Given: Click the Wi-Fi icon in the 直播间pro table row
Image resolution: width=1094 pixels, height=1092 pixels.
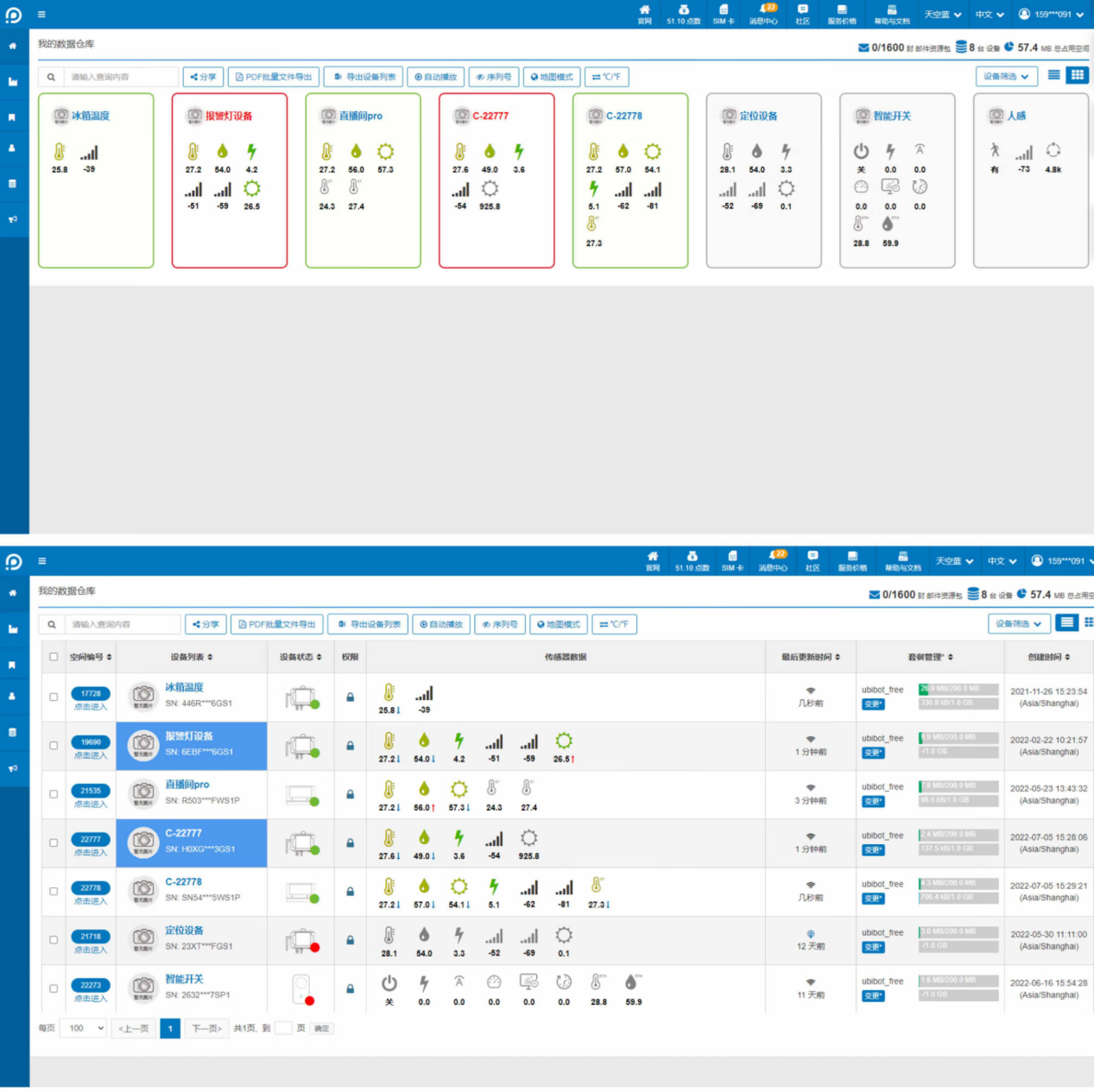Looking at the screenshot, I should (811, 787).
